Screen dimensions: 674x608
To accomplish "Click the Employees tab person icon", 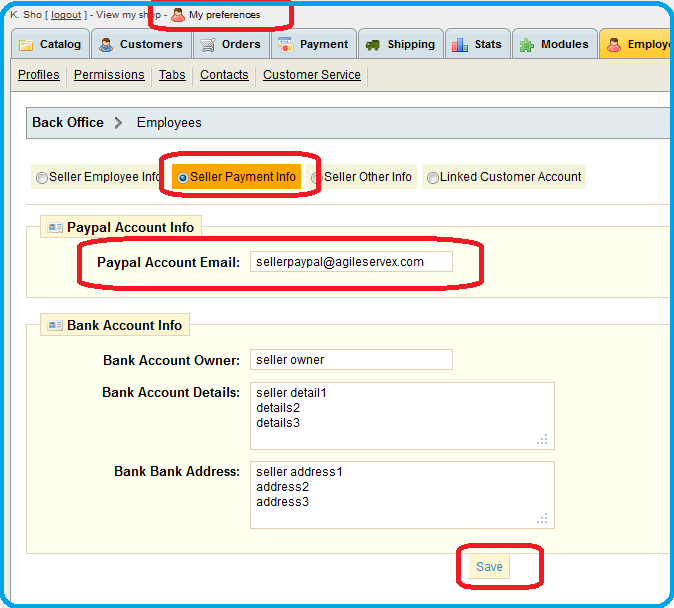I will tap(614, 44).
